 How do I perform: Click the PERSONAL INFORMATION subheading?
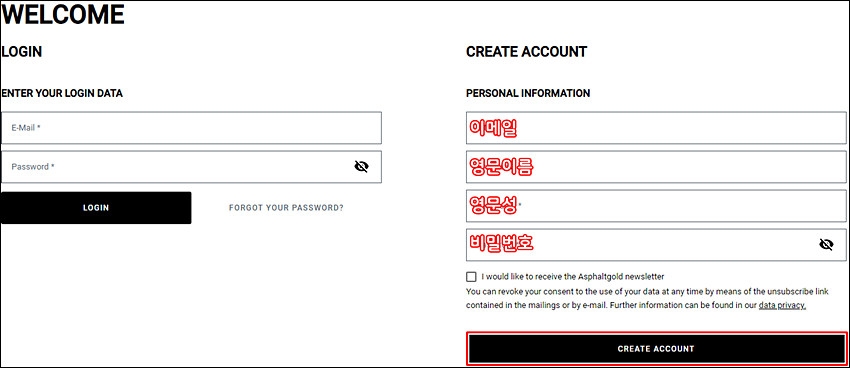coord(528,93)
